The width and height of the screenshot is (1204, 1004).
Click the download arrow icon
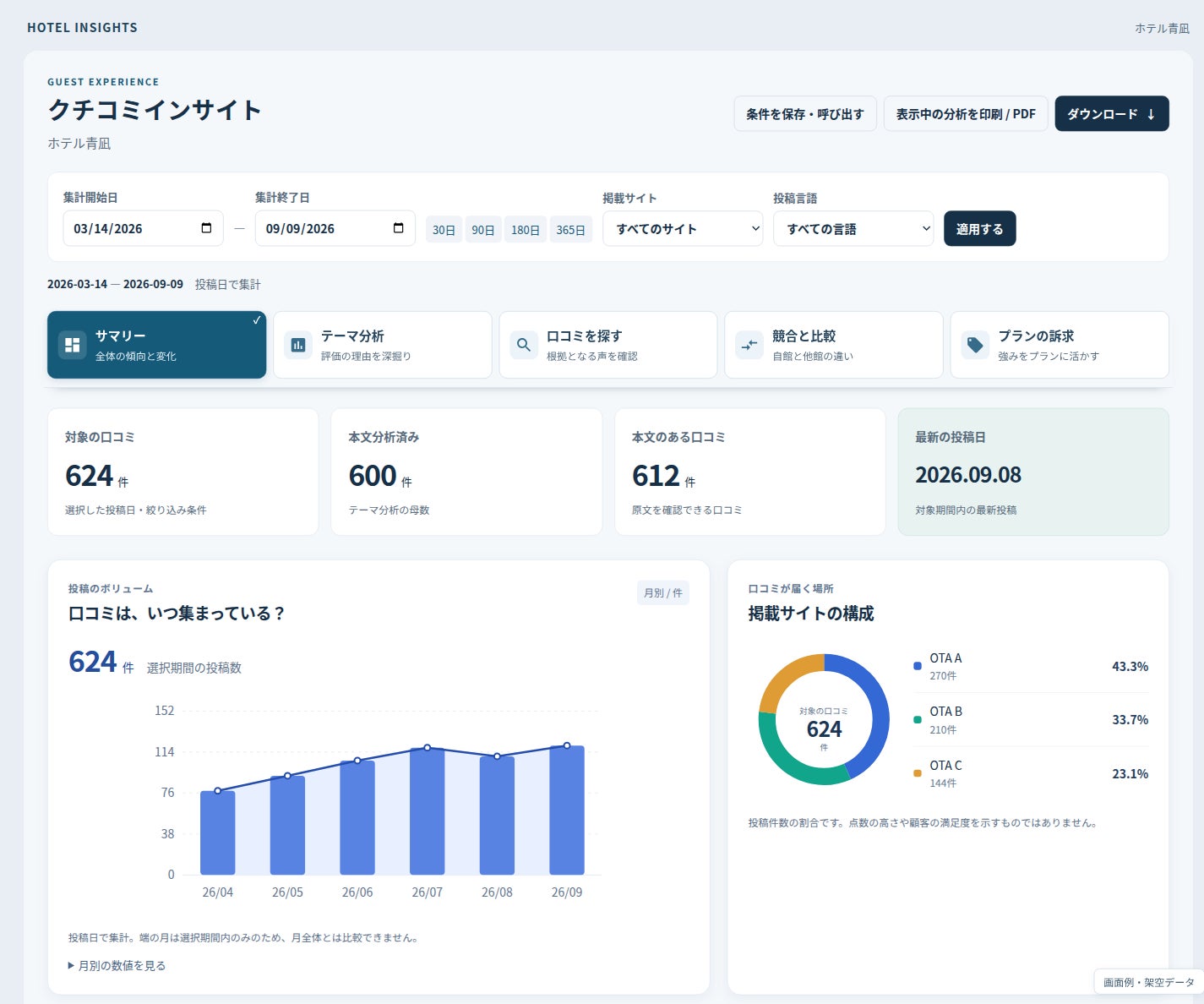(x=1151, y=114)
